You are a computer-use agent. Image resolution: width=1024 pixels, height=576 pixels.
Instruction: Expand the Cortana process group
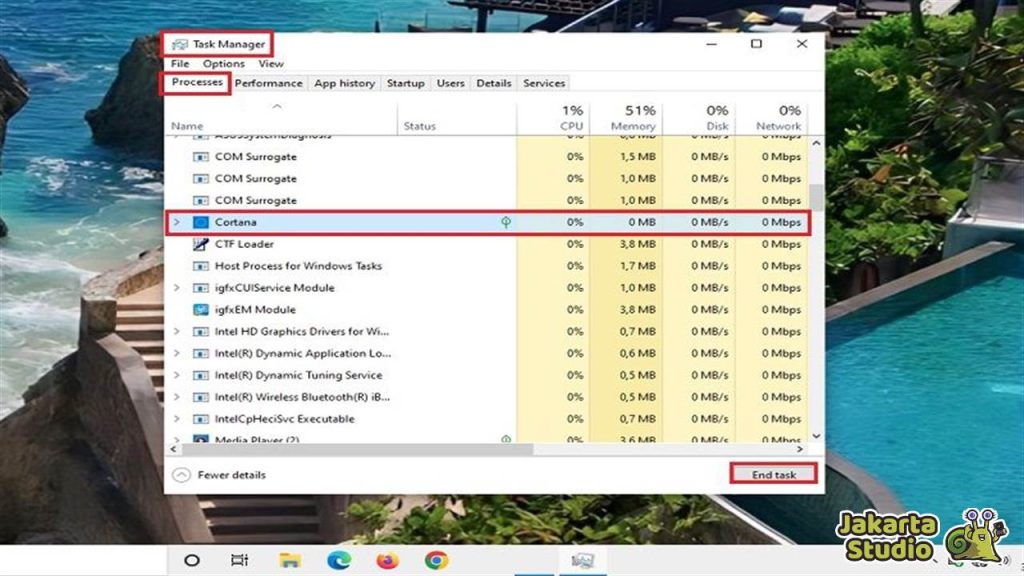[x=176, y=222]
